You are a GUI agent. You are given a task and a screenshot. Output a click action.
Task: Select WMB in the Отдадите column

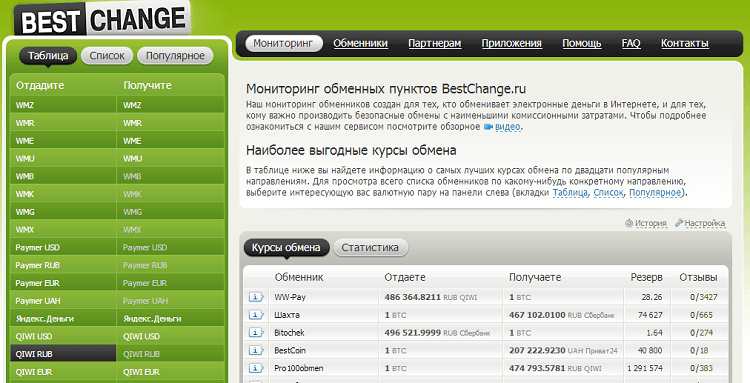pos(63,176)
